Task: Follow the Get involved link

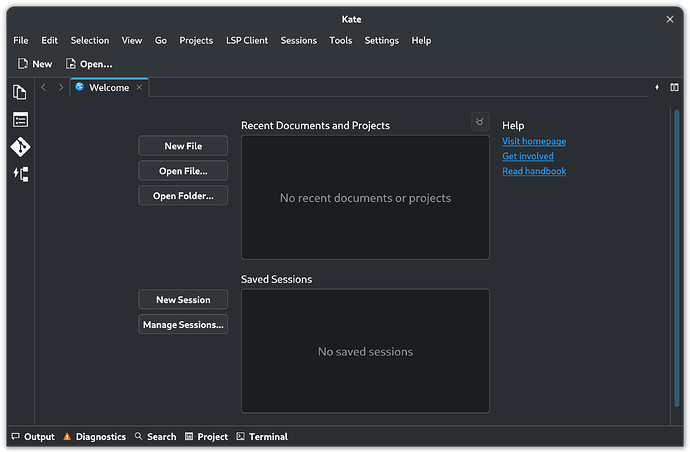Action: click(528, 156)
